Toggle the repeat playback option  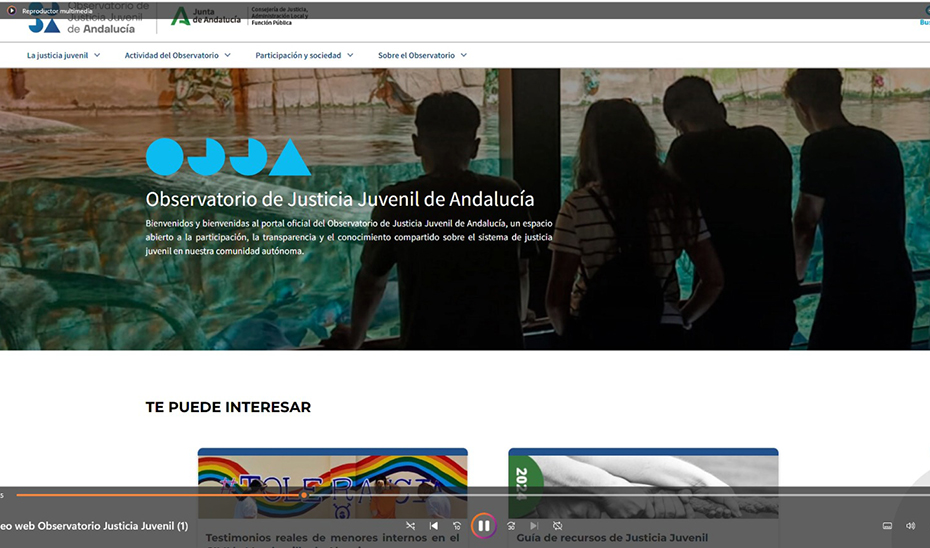pos(558,526)
